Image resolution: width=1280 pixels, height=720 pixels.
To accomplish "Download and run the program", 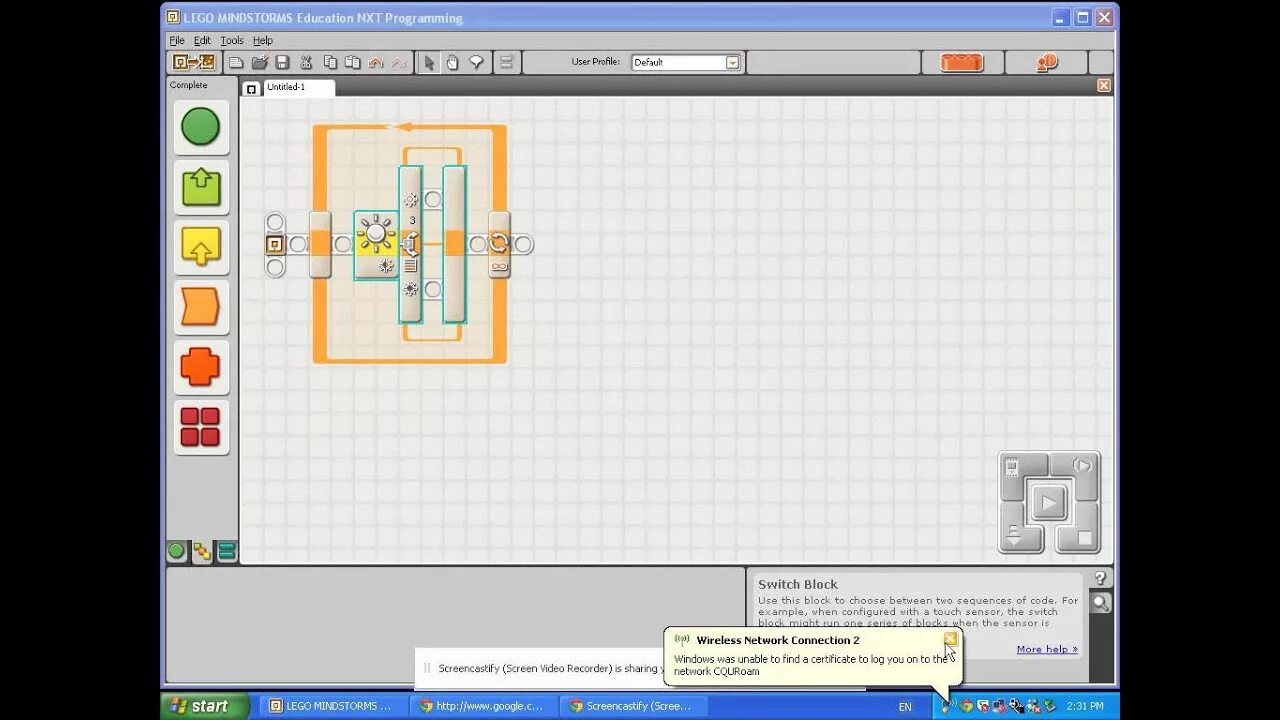I will tap(1049, 502).
